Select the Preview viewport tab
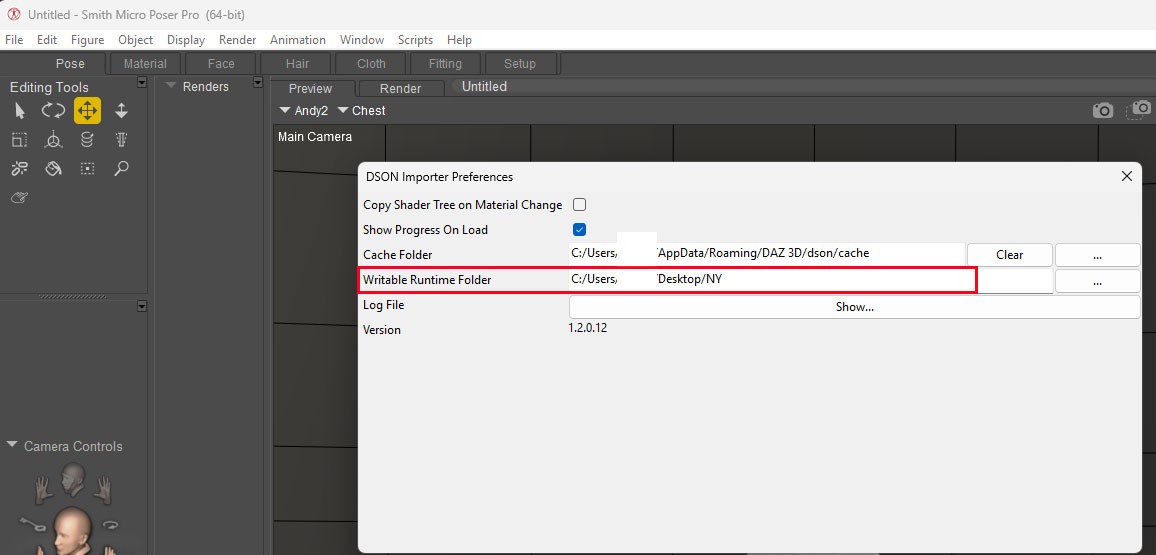Screen dimensions: 1156x555 click(x=310, y=88)
